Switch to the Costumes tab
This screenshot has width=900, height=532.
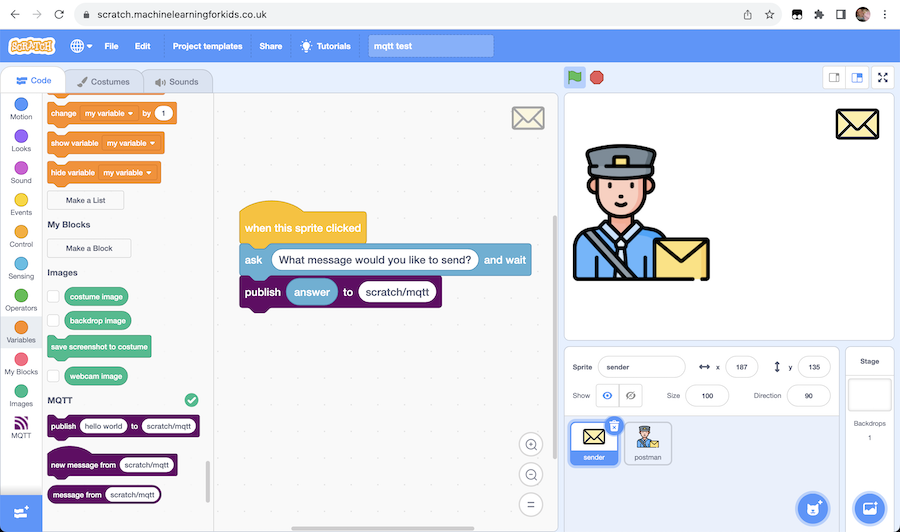click(x=103, y=81)
